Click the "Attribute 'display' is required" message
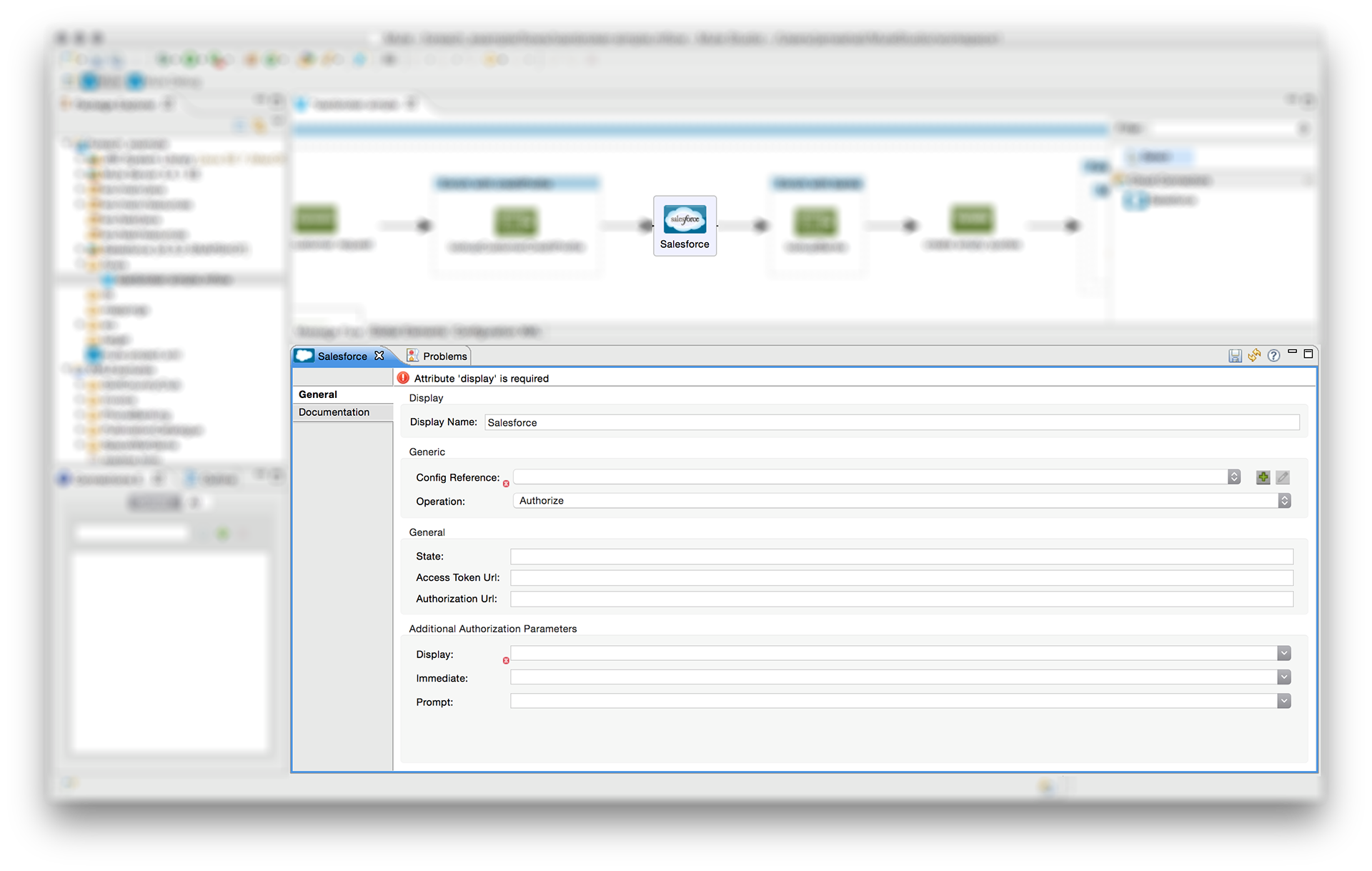 pos(482,379)
